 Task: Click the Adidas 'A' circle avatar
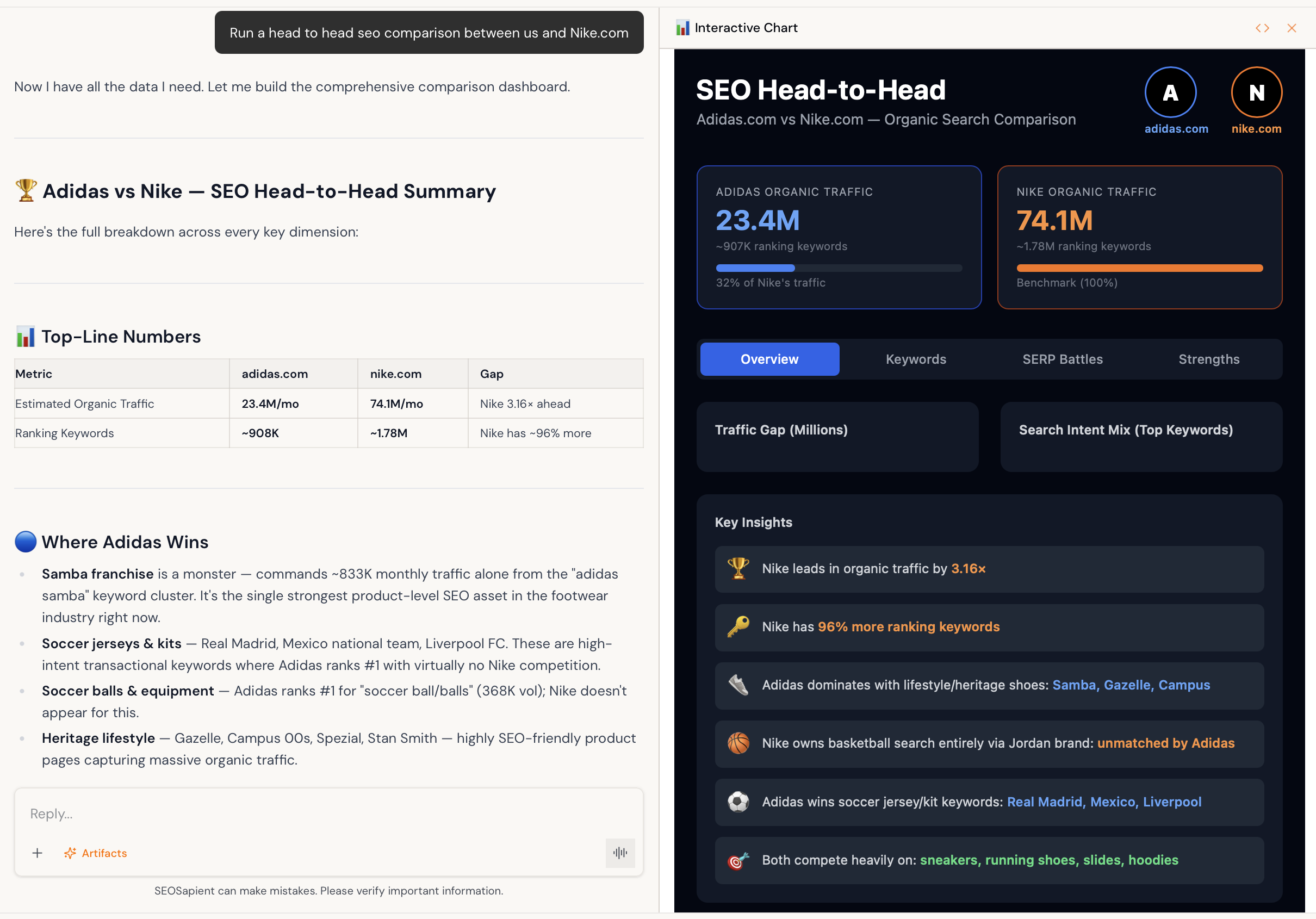1170,92
